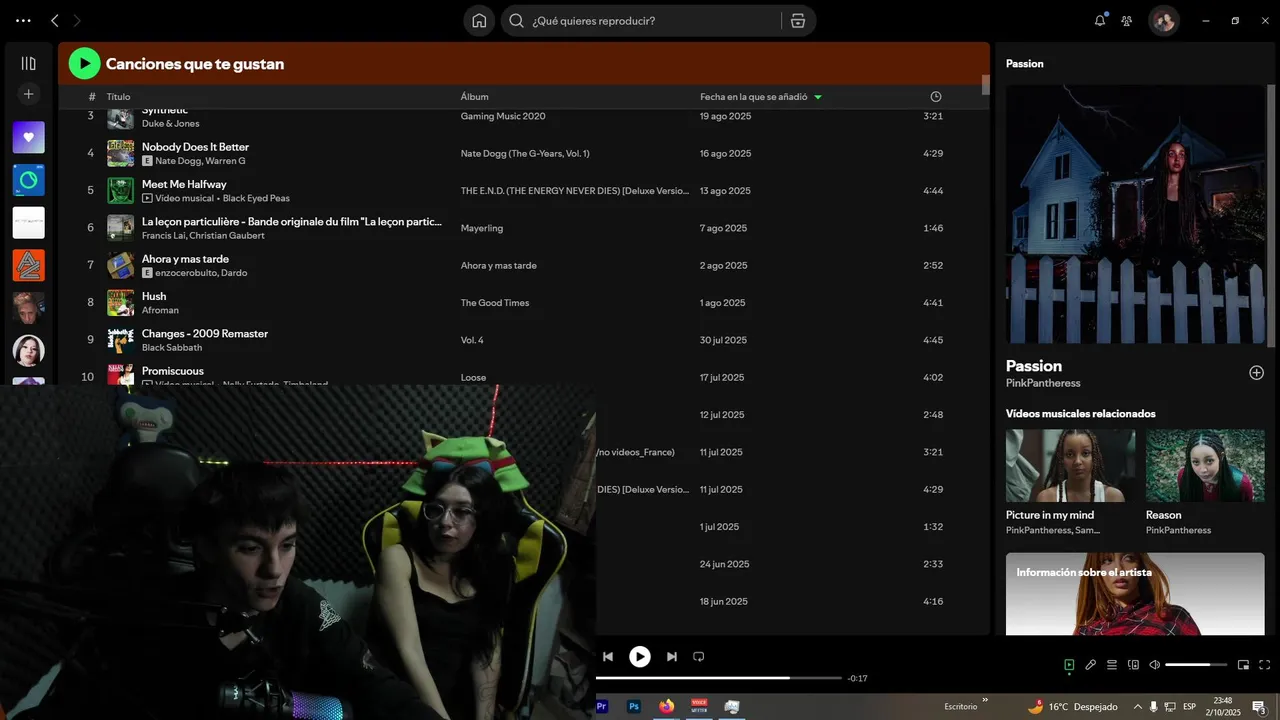Play 'Canciones que te gustan' with green button
The height and width of the screenshot is (720, 1280).
coord(84,64)
